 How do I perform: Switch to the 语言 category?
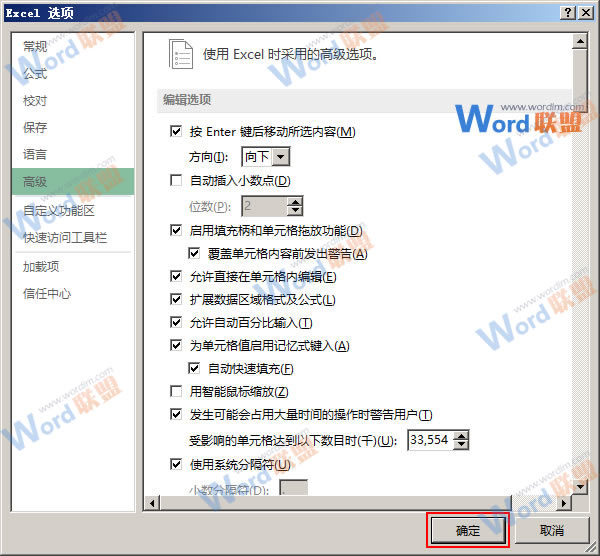pos(35,154)
